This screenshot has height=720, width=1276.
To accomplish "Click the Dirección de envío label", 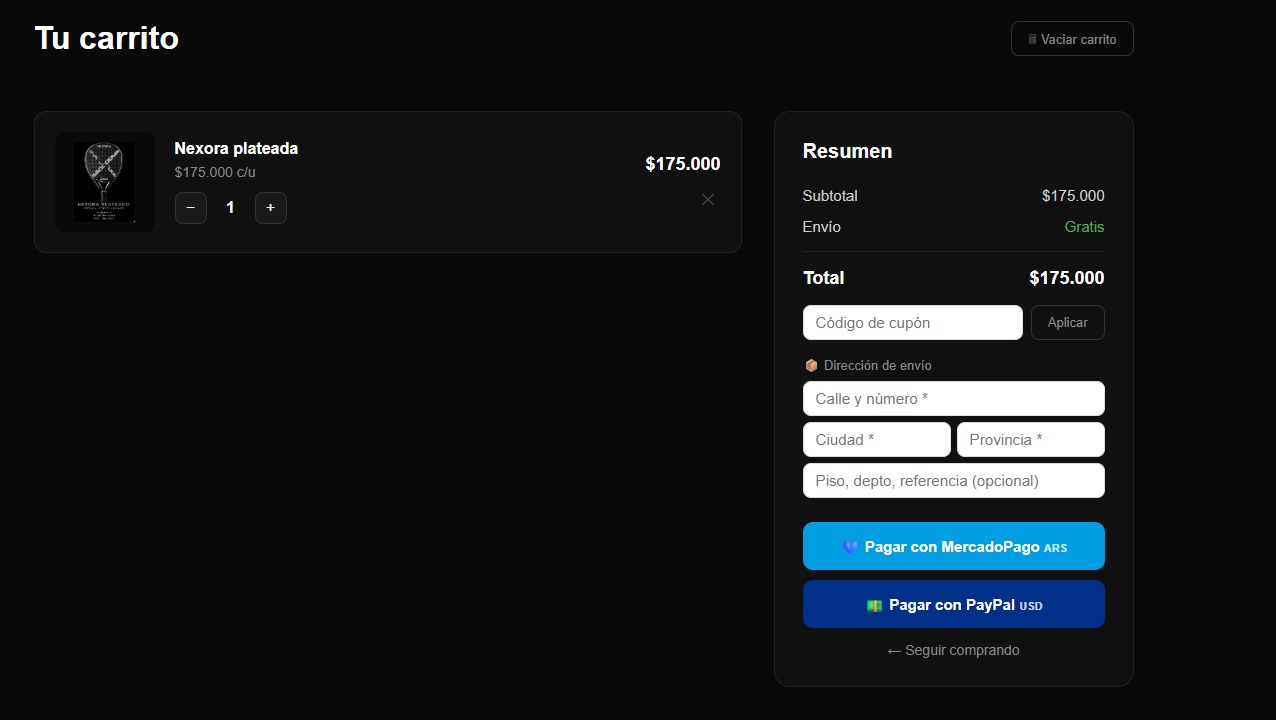I will 868,366.
